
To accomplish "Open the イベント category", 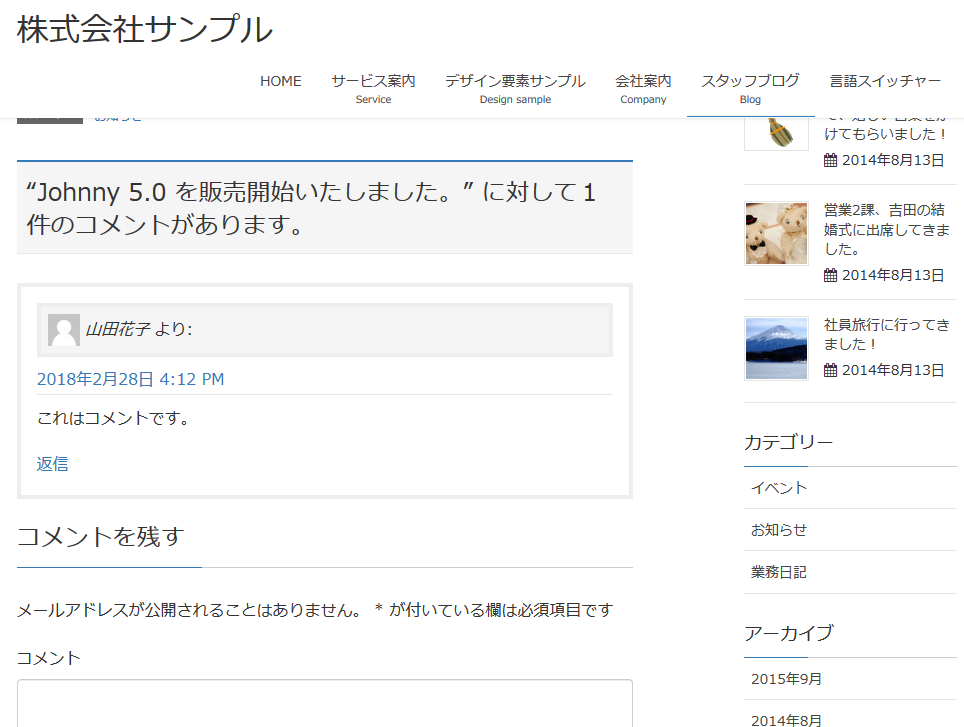I will [779, 488].
